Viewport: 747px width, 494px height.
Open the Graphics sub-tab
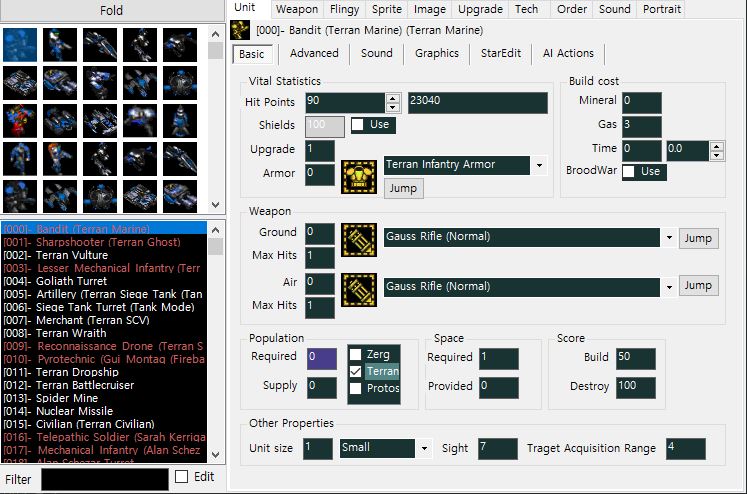coord(436,53)
